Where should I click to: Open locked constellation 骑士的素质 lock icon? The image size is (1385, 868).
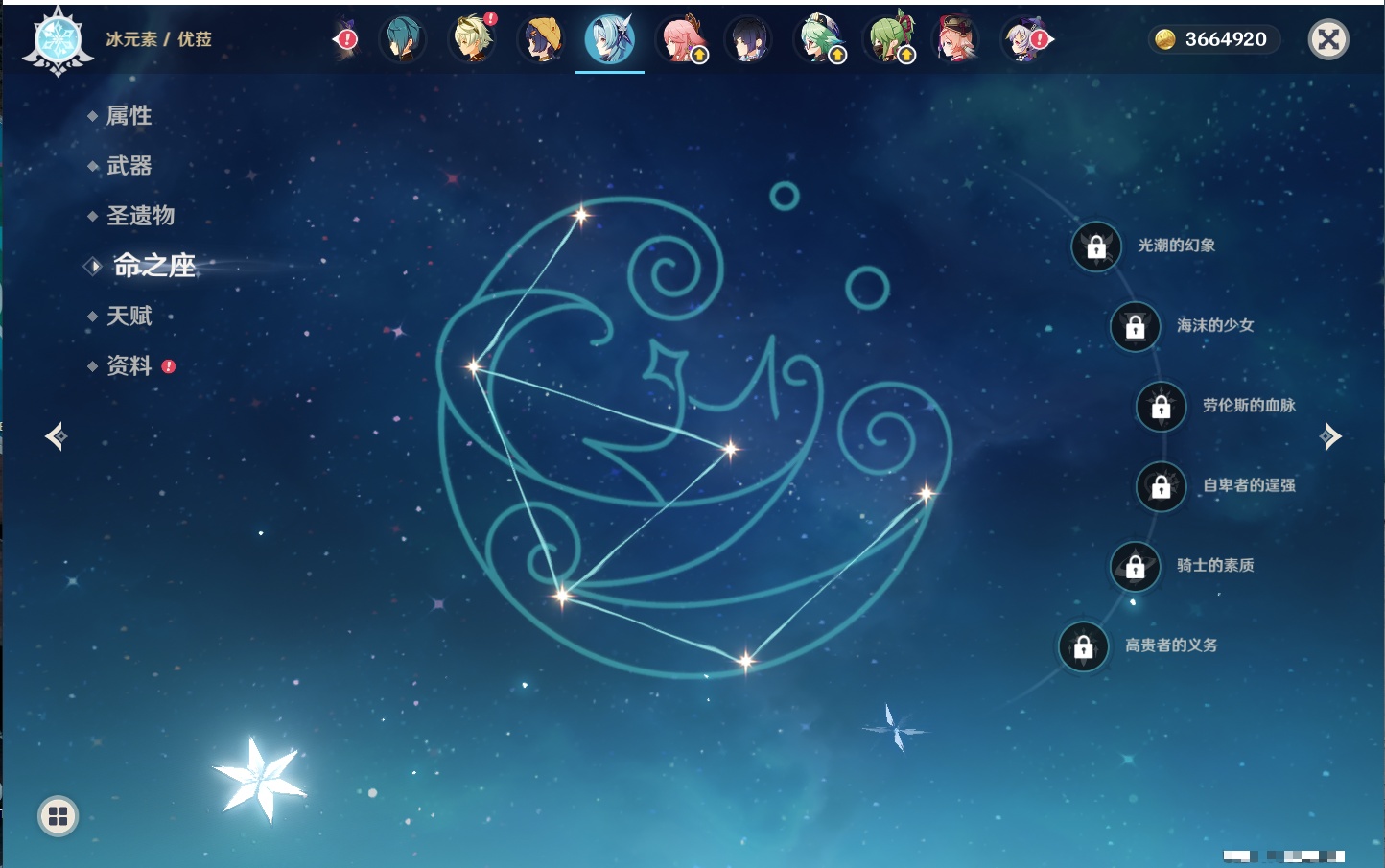1136,567
